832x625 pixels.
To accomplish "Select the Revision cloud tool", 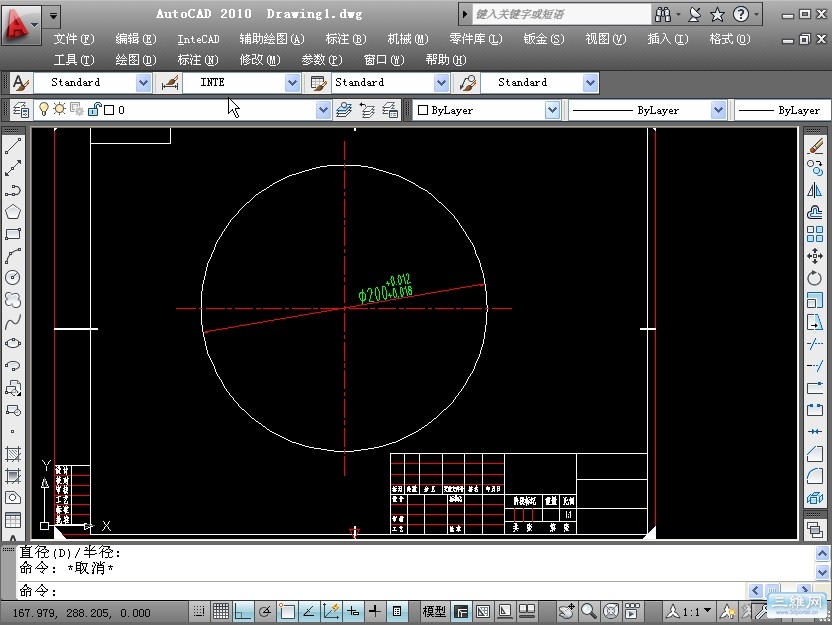I will point(13,300).
